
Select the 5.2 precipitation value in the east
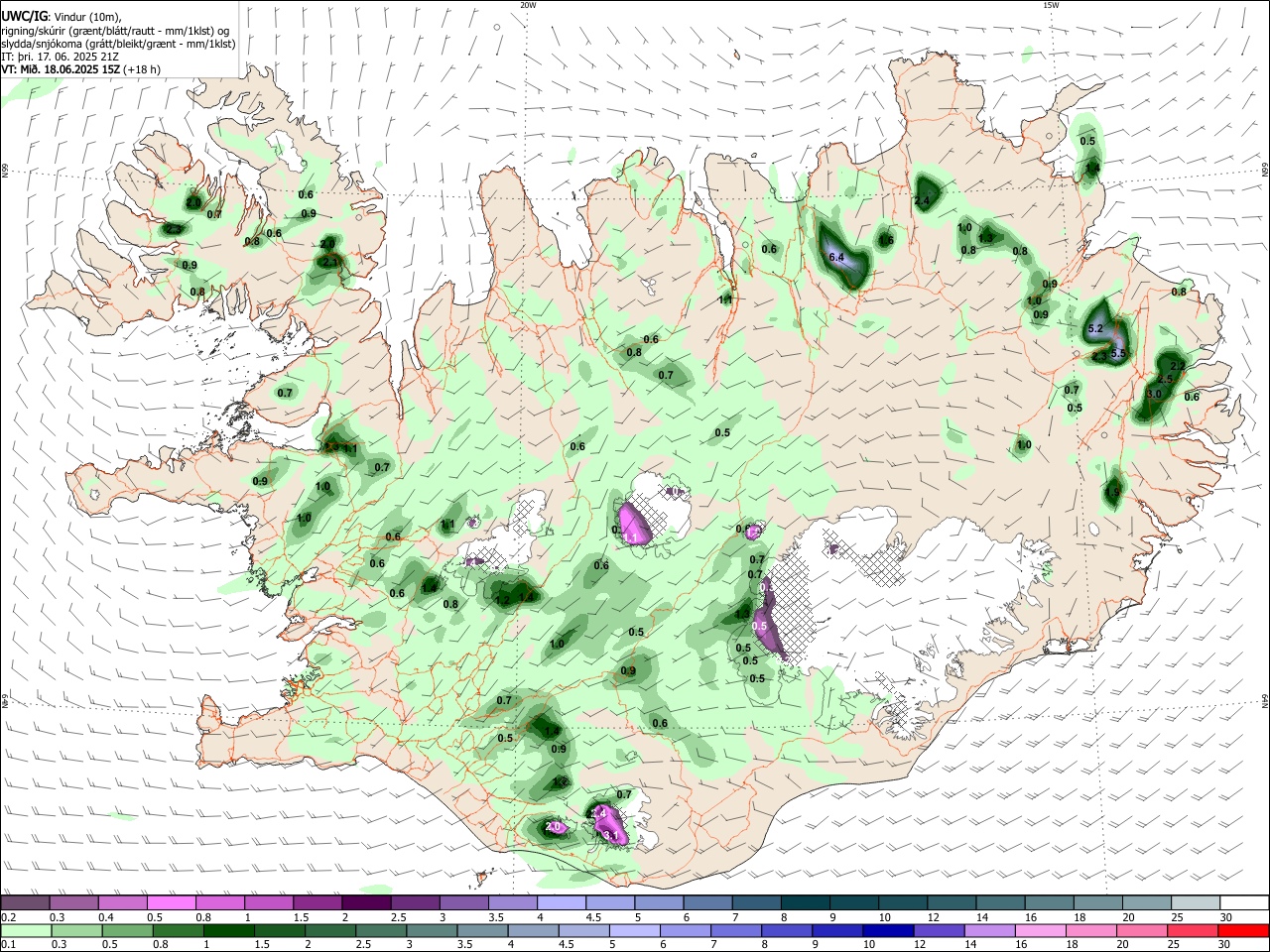(1096, 328)
